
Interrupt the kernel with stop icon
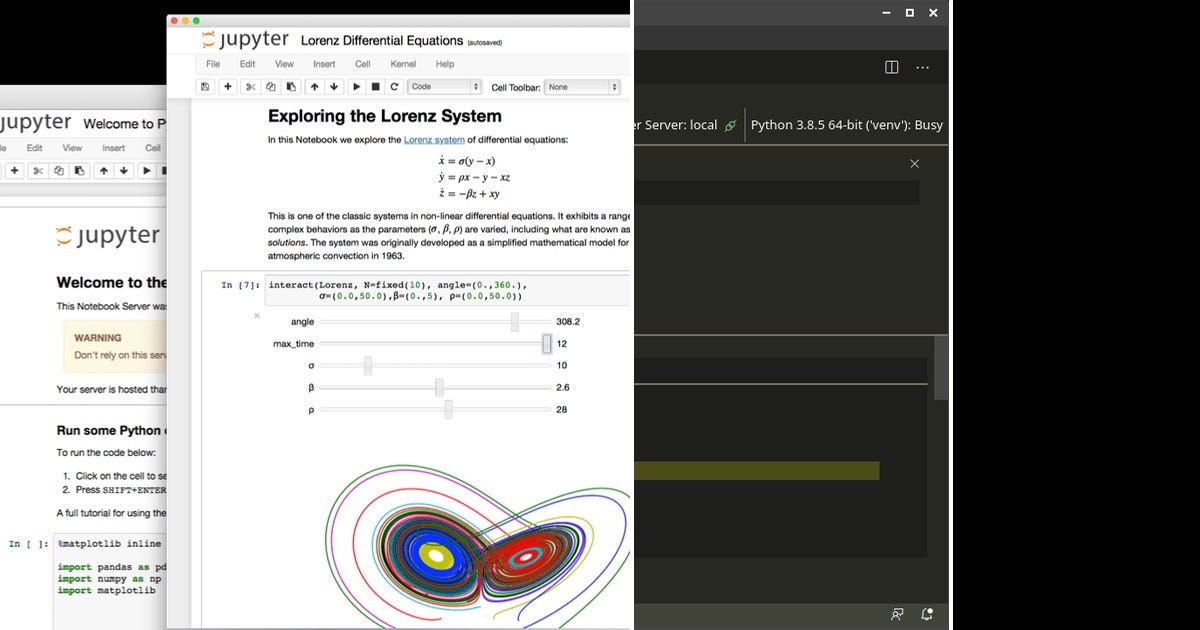(x=374, y=87)
